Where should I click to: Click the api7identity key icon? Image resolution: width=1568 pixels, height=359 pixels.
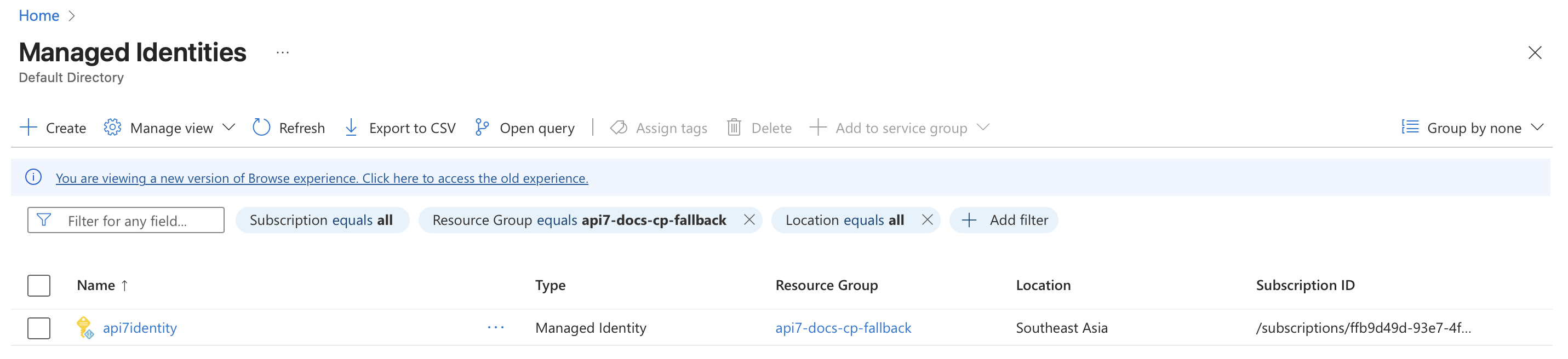click(84, 327)
